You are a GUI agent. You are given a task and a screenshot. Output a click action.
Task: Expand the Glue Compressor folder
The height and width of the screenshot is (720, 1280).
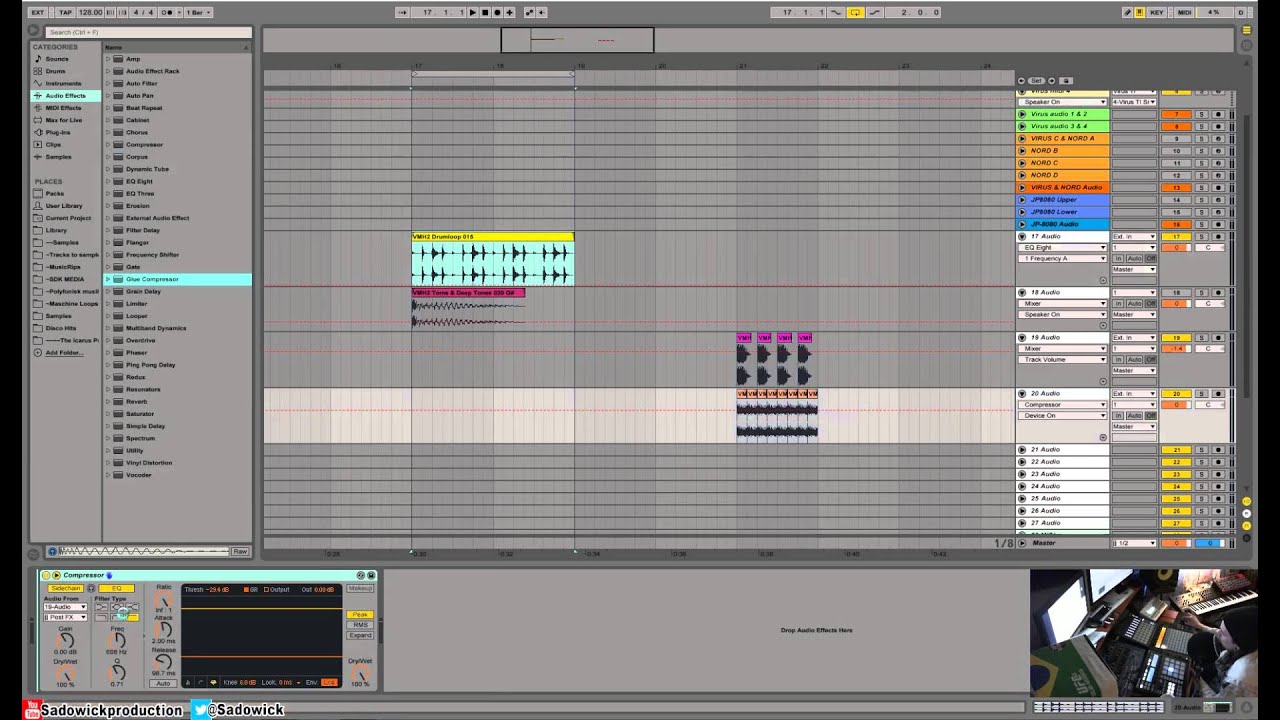pyautogui.click(x=108, y=279)
